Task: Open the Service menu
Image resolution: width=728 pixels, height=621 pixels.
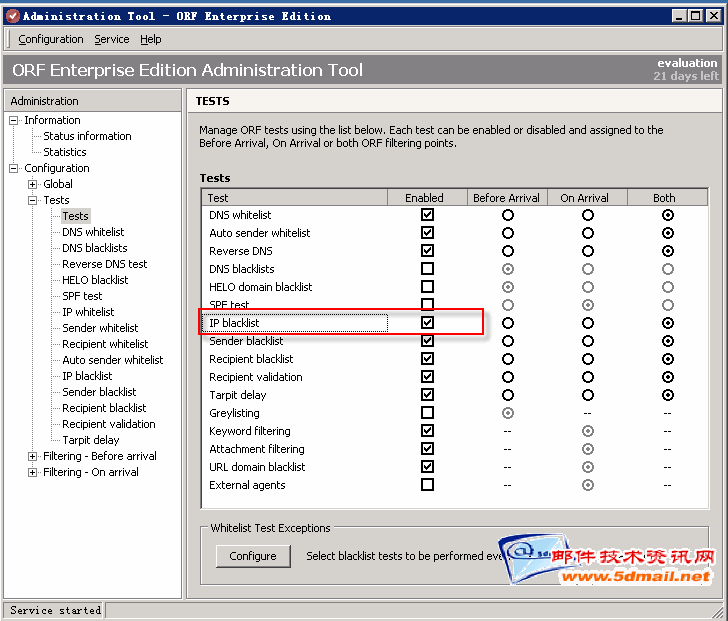Action: point(111,39)
